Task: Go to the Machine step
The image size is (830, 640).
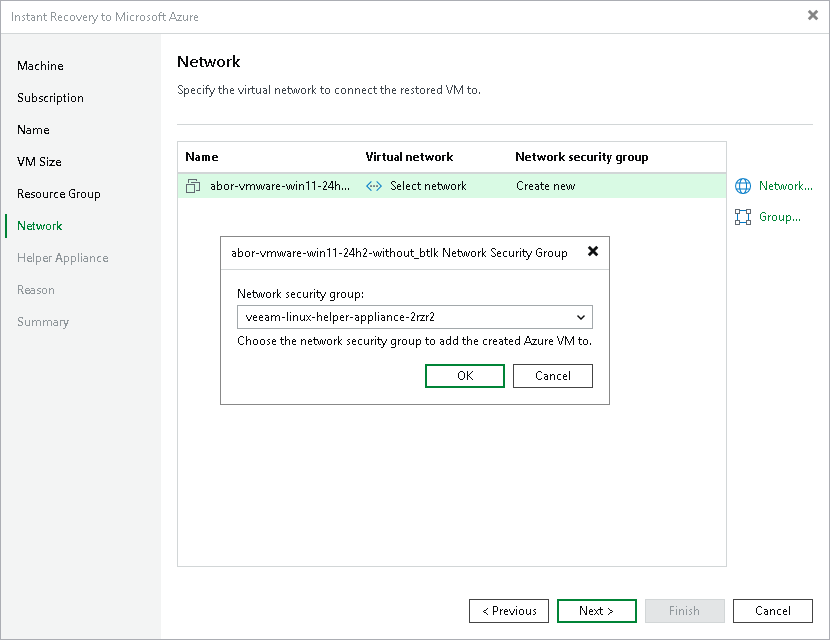Action: pyautogui.click(x=40, y=66)
